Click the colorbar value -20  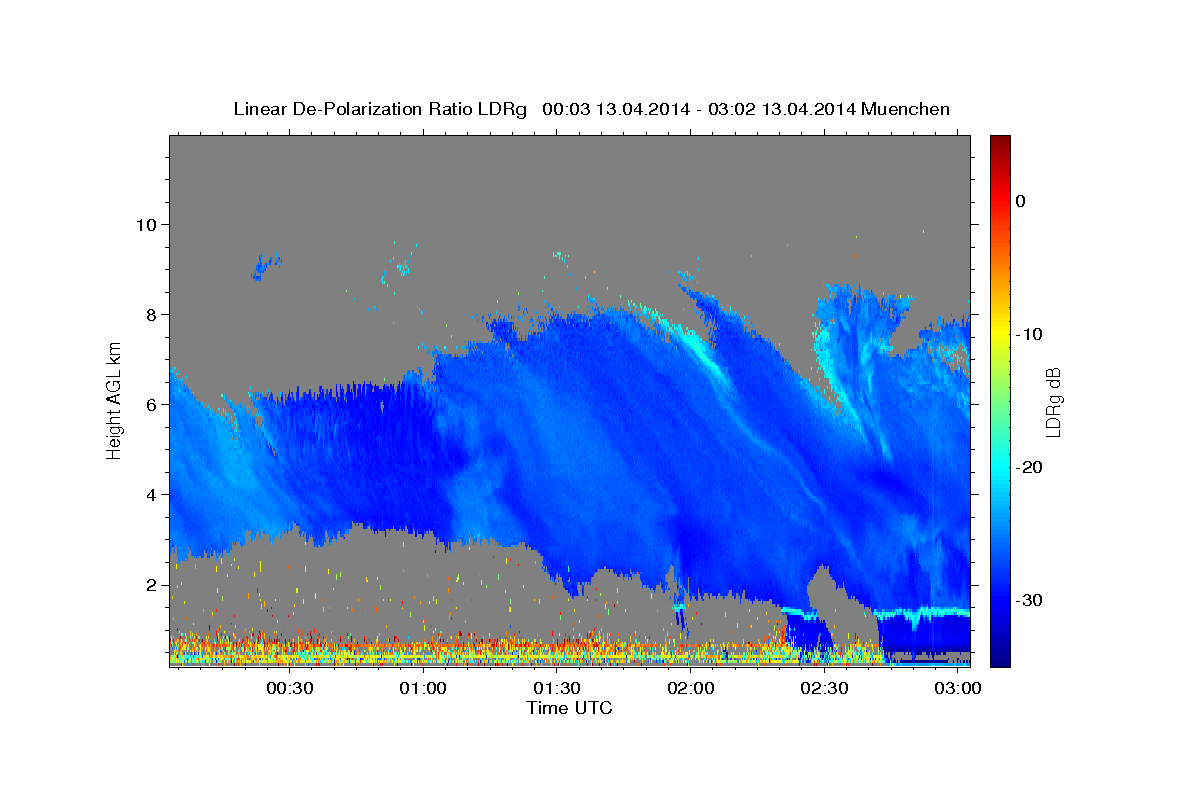coord(1029,467)
